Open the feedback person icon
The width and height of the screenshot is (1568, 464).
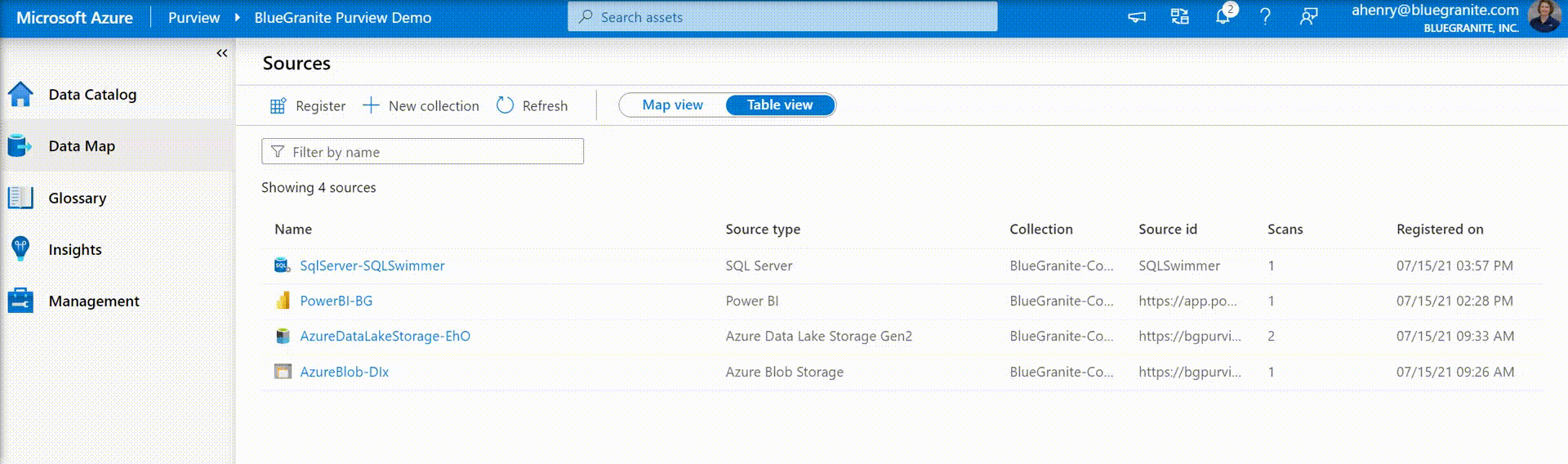(x=1308, y=16)
